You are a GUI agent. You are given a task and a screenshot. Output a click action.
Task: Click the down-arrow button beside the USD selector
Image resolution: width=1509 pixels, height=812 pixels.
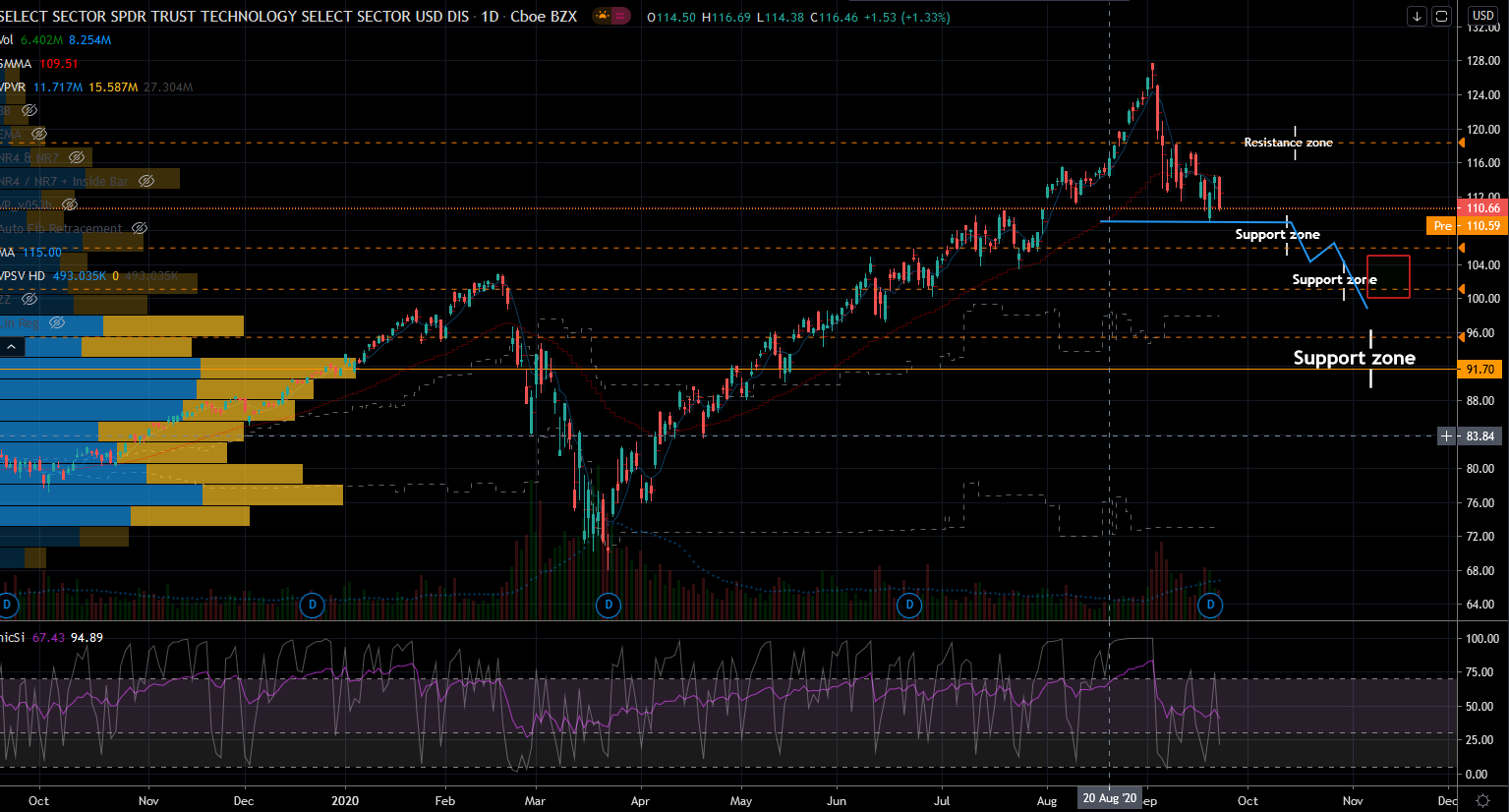(x=1417, y=16)
